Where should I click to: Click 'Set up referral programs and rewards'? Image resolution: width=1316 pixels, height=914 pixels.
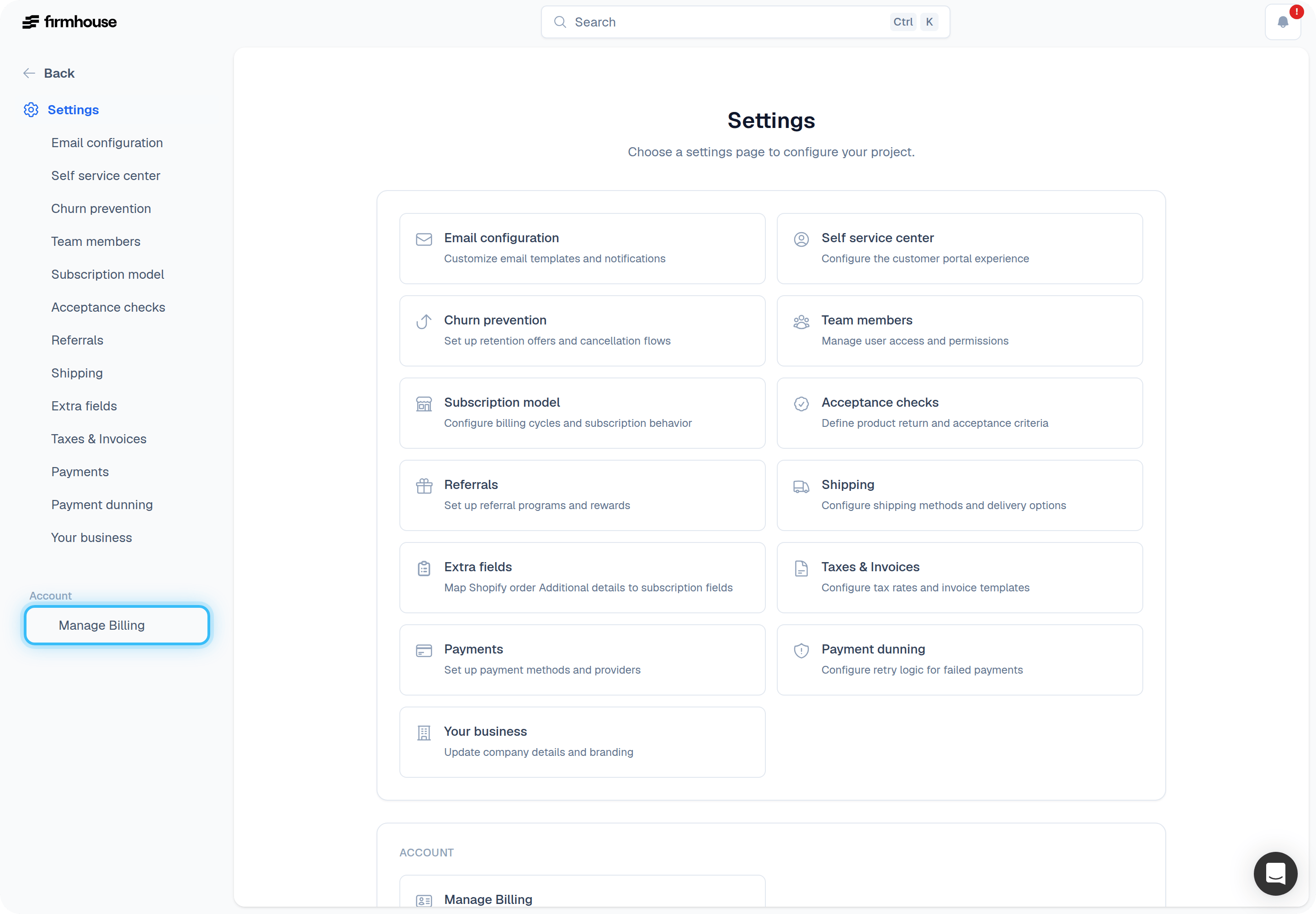click(536, 505)
